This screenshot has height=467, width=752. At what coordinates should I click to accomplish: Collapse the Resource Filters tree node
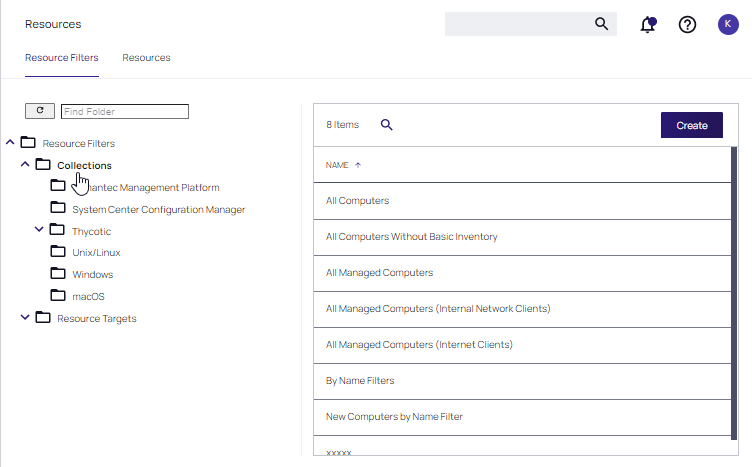click(11, 143)
